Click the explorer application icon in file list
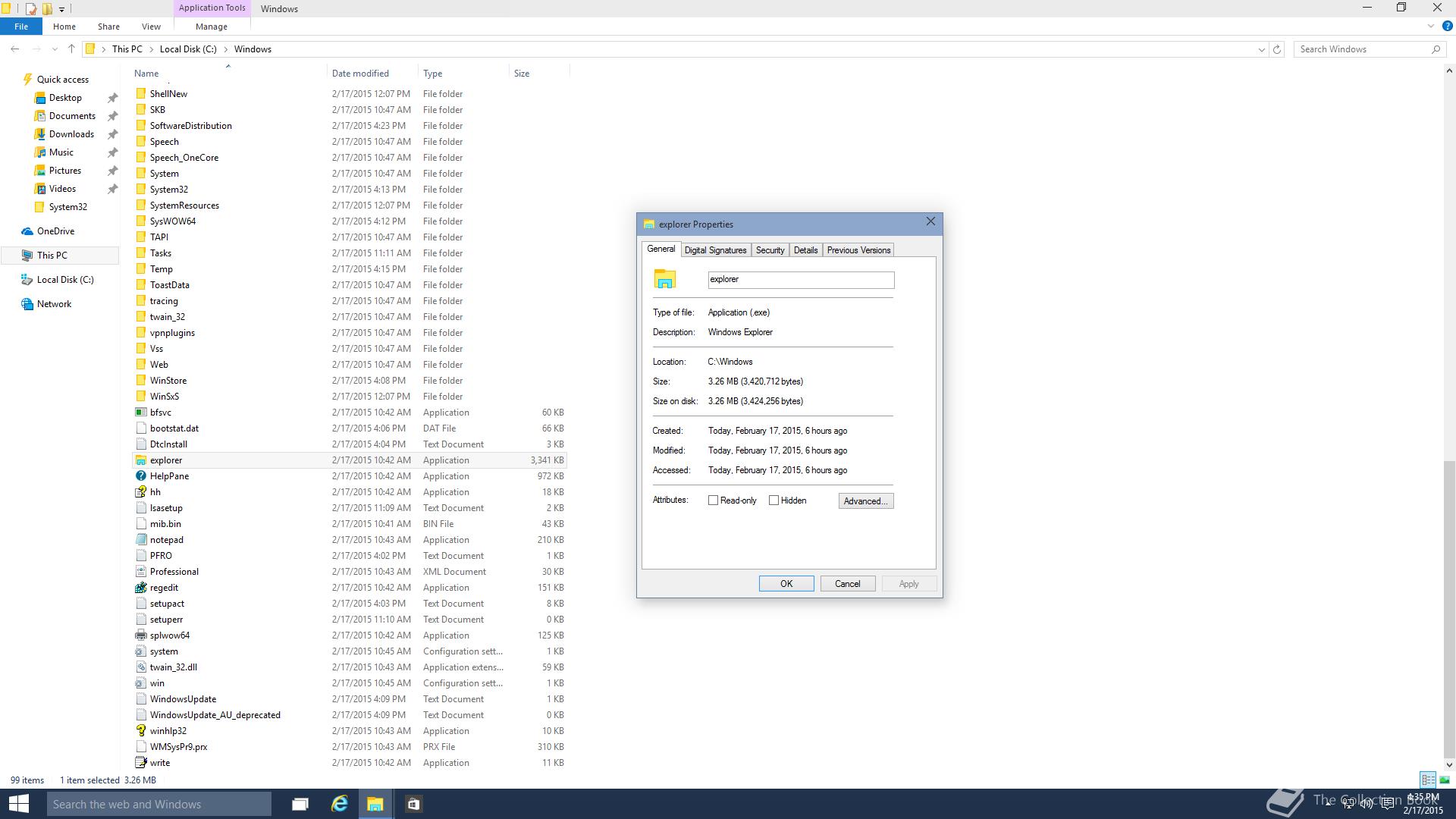The width and height of the screenshot is (1456, 819). pyautogui.click(x=140, y=460)
